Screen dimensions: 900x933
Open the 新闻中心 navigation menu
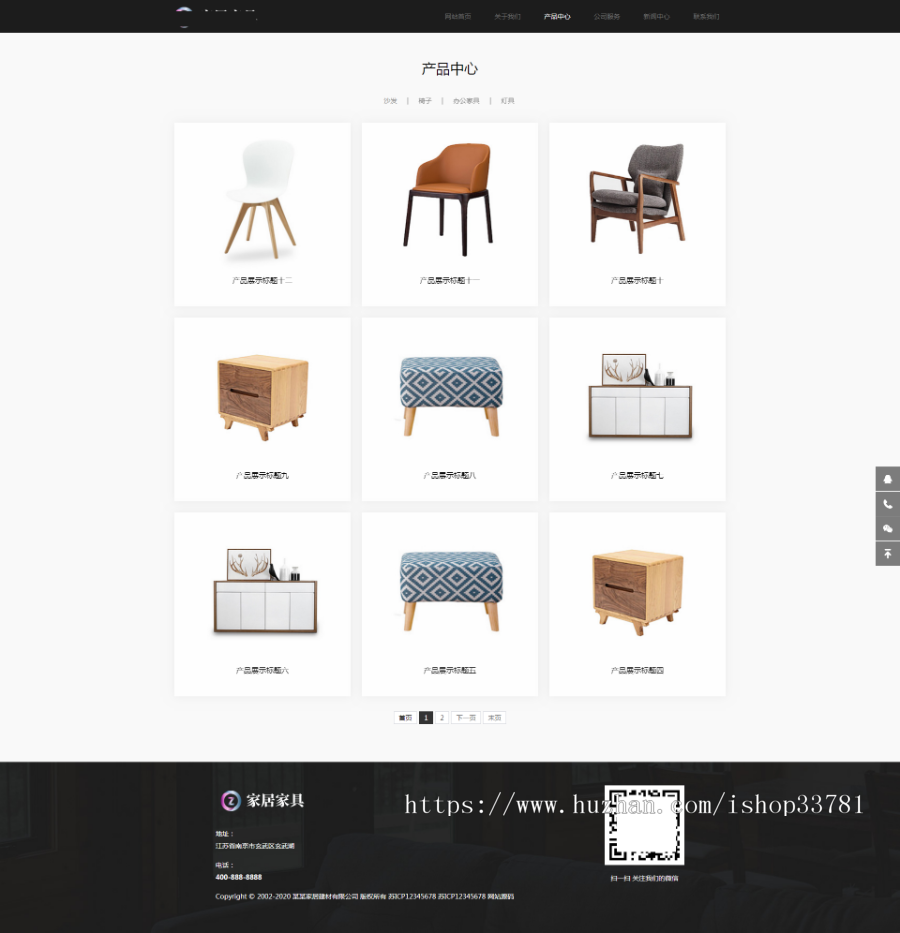coord(656,16)
